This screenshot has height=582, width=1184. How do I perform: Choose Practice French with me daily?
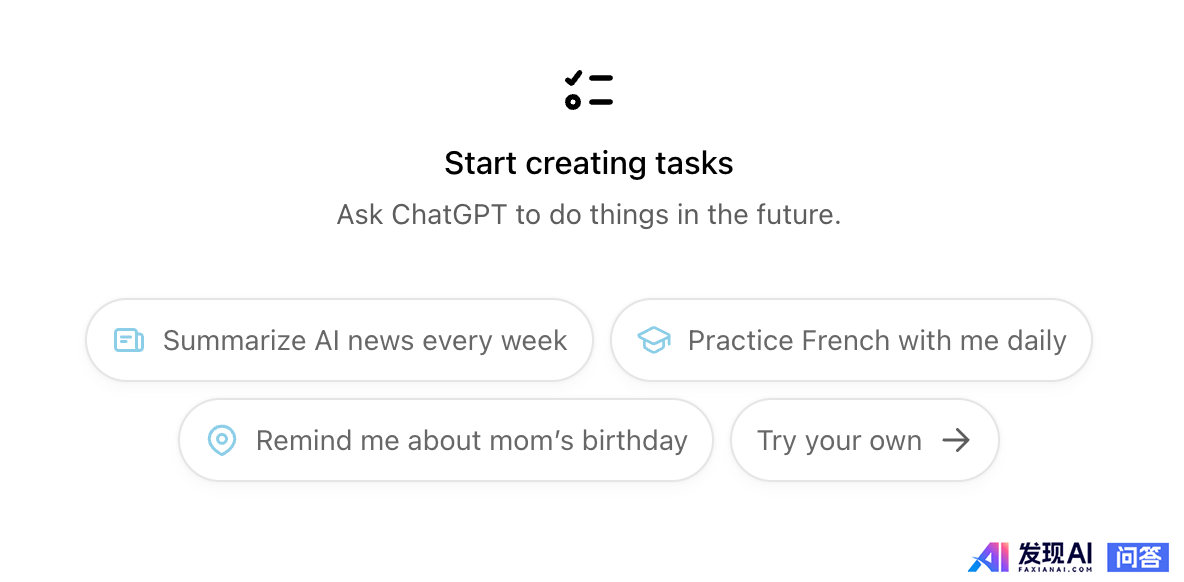pos(851,340)
